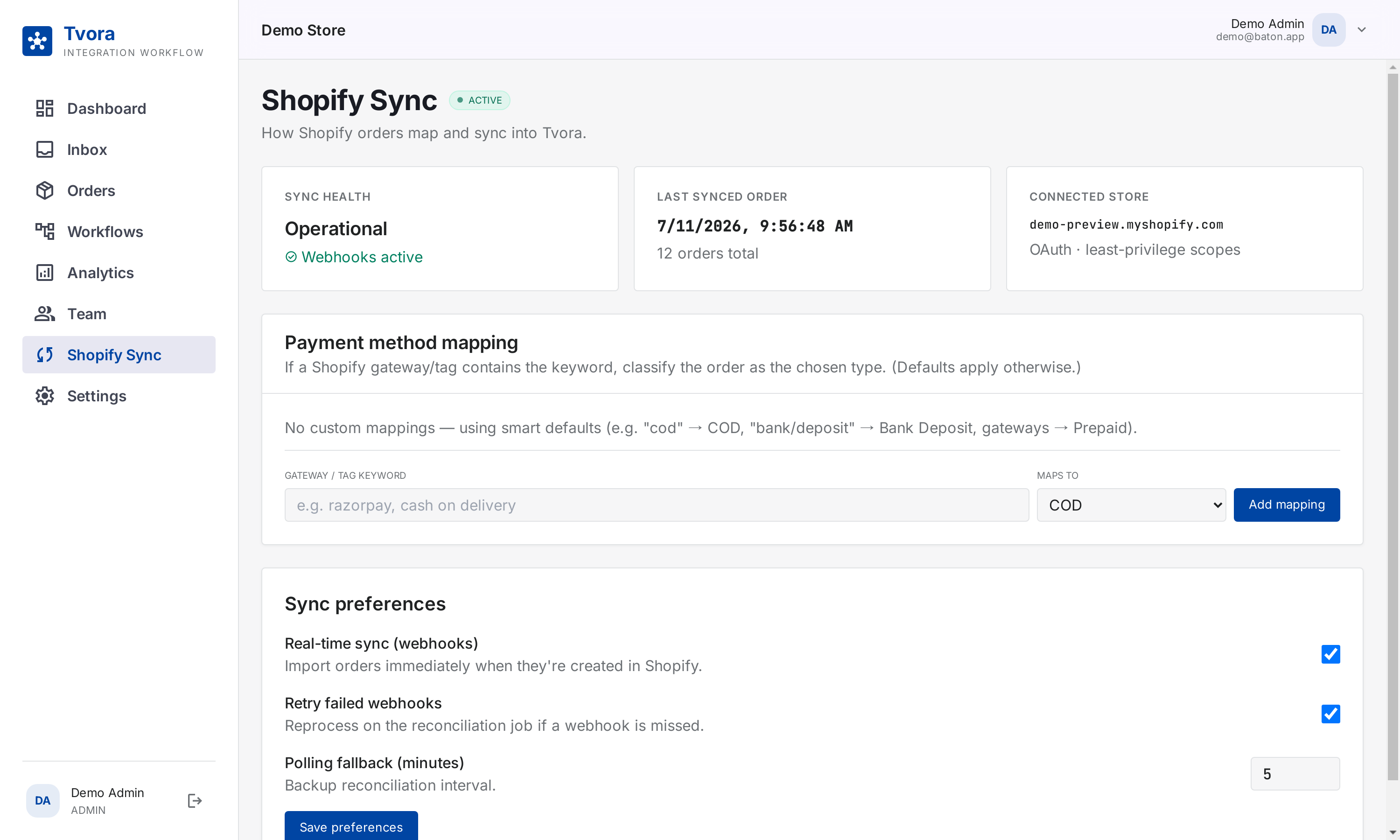Click the Shopify Sync arrows icon
The height and width of the screenshot is (840, 1400).
pos(45,355)
